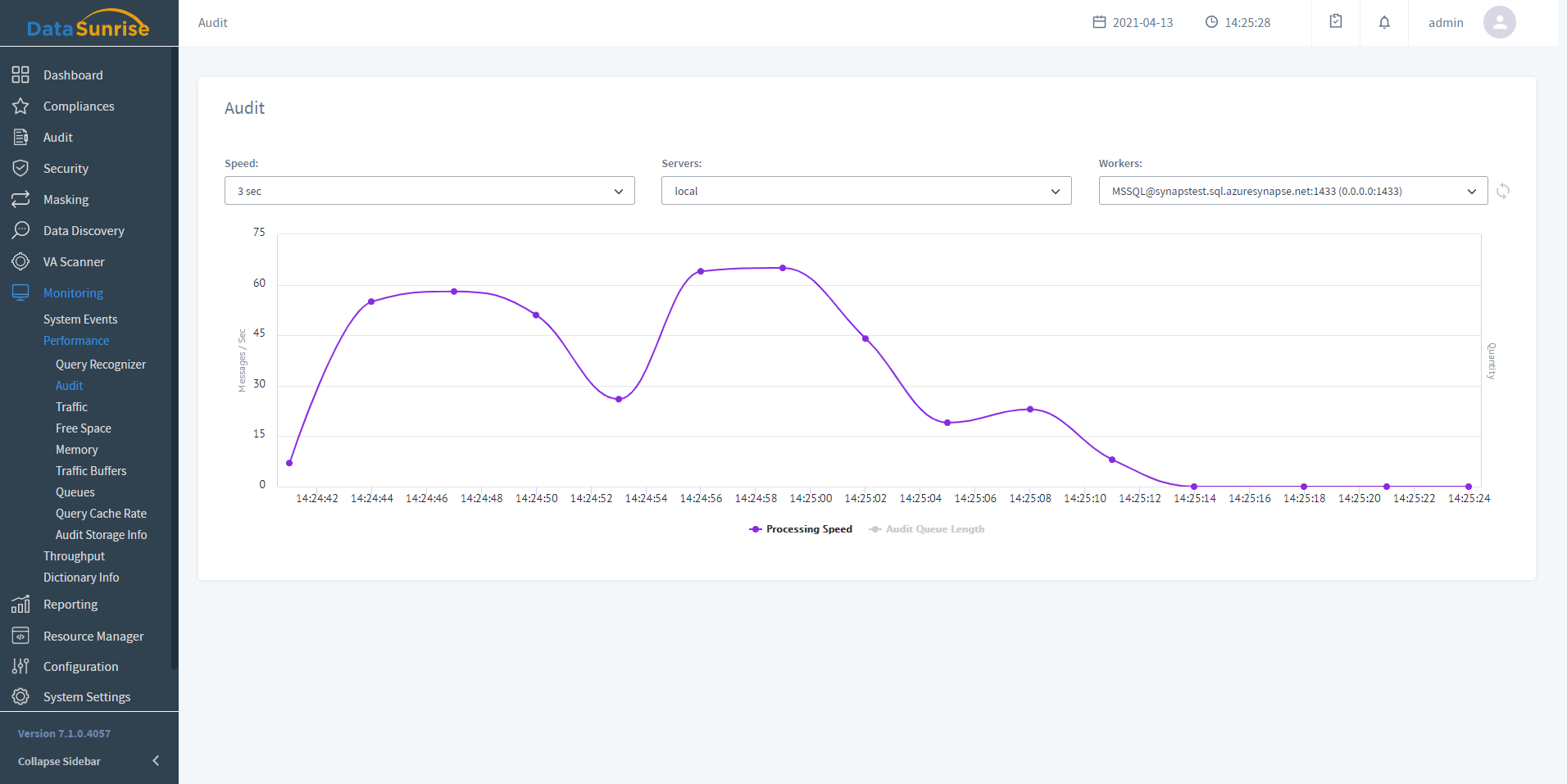Navigate to Audit Storage Info page

[102, 535]
